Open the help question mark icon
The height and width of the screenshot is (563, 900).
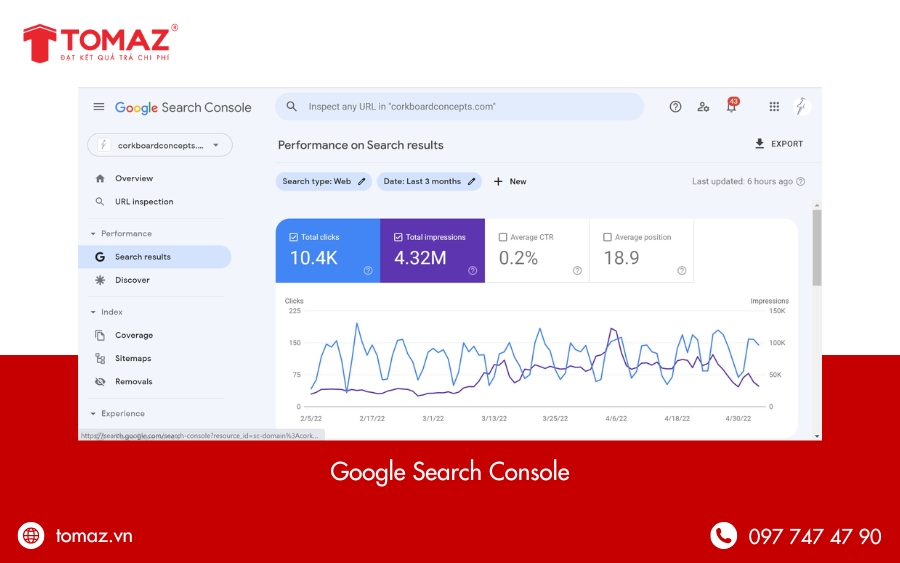[x=675, y=106]
